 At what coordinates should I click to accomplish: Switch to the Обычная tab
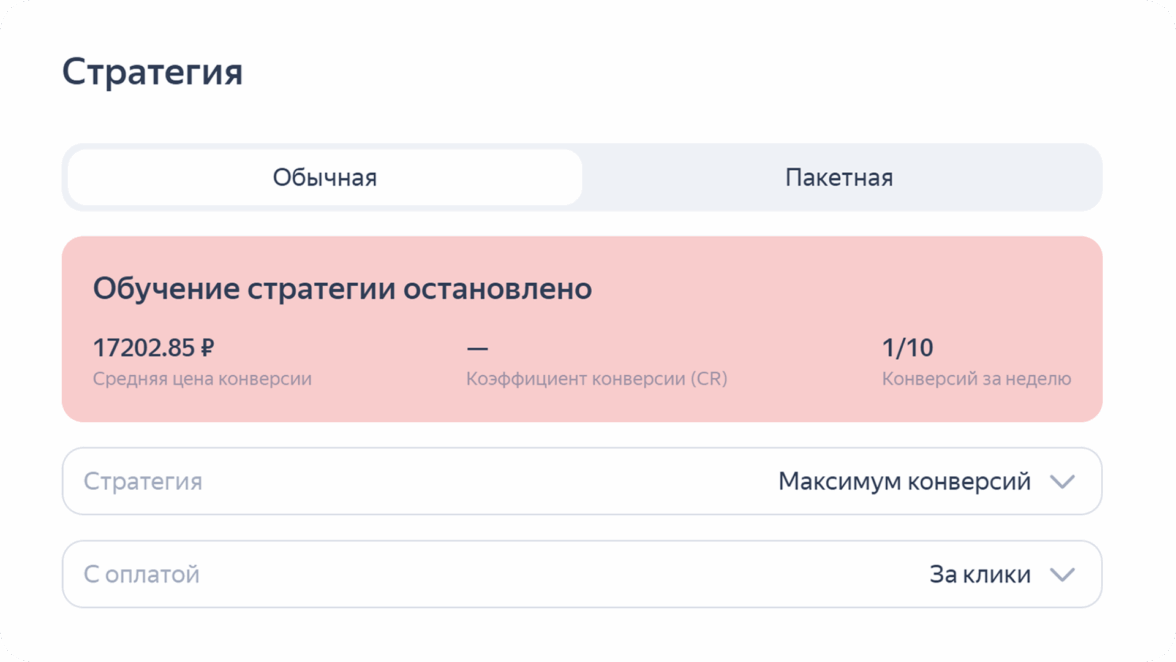(x=325, y=178)
